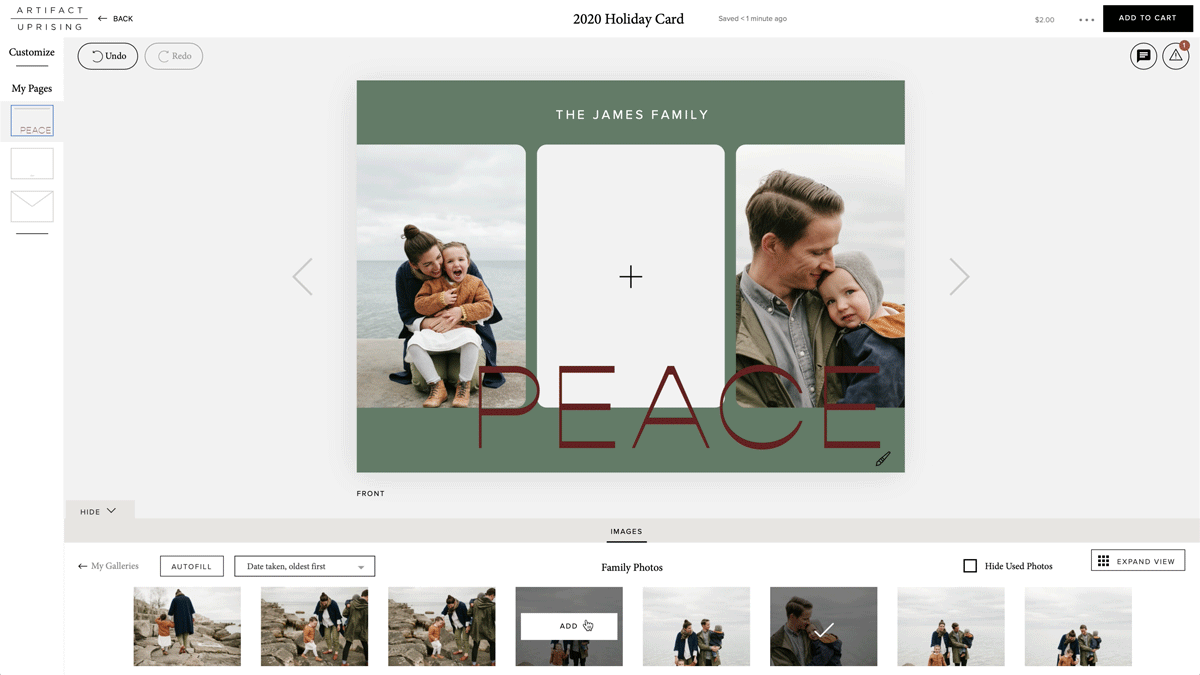This screenshot has height=675, width=1200.
Task: Return to My Galleries
Action: tap(108, 566)
